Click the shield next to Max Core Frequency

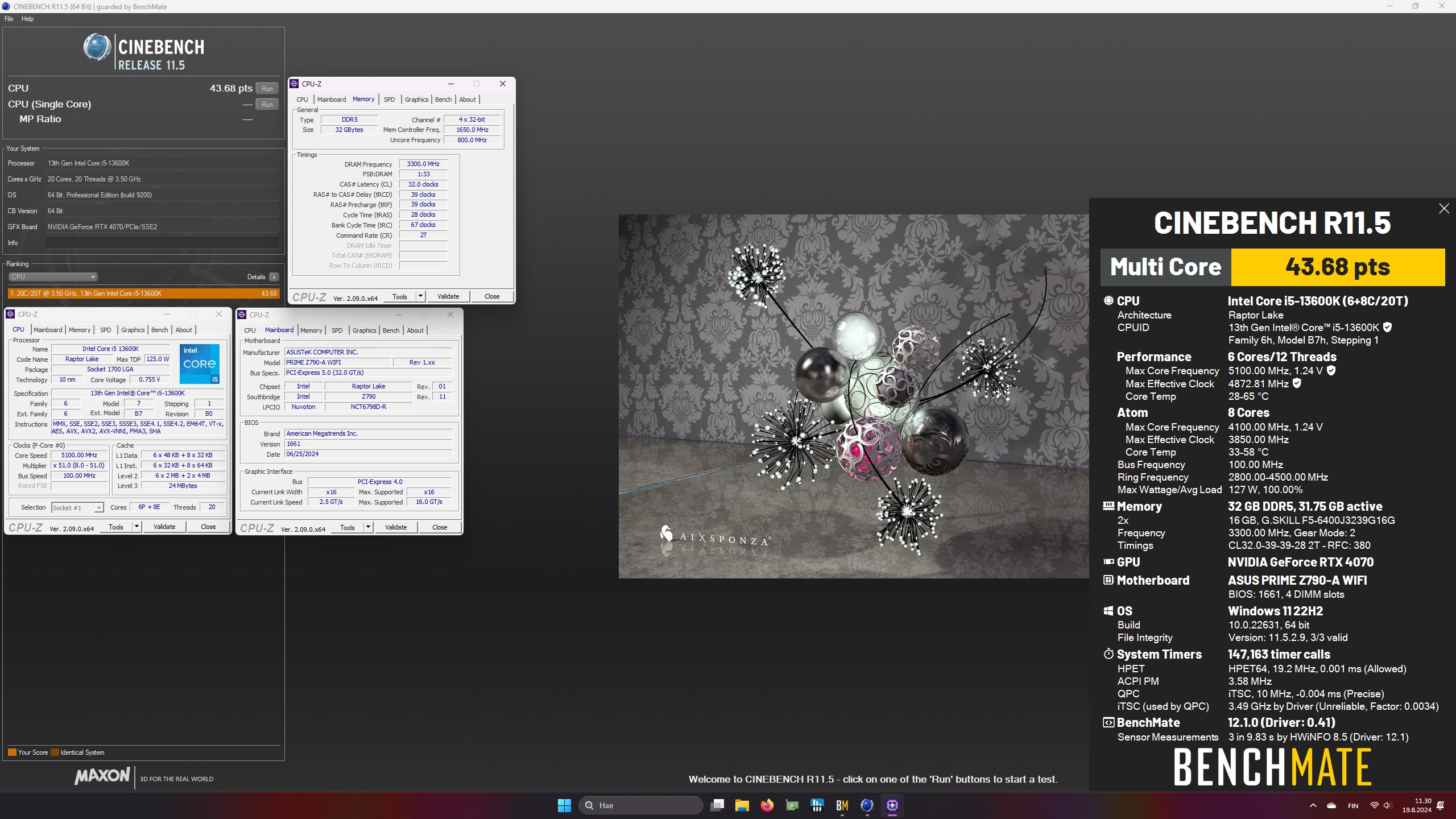[x=1331, y=370]
